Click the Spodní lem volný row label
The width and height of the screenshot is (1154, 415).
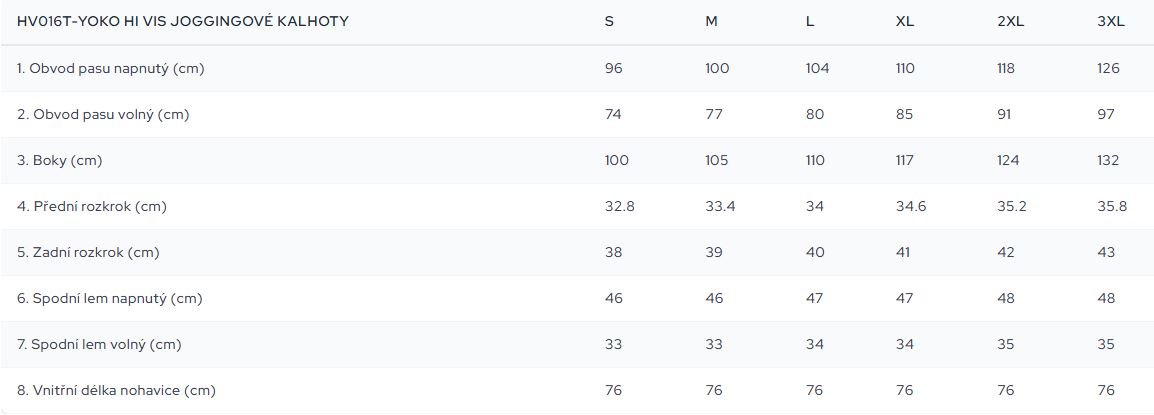pos(99,344)
